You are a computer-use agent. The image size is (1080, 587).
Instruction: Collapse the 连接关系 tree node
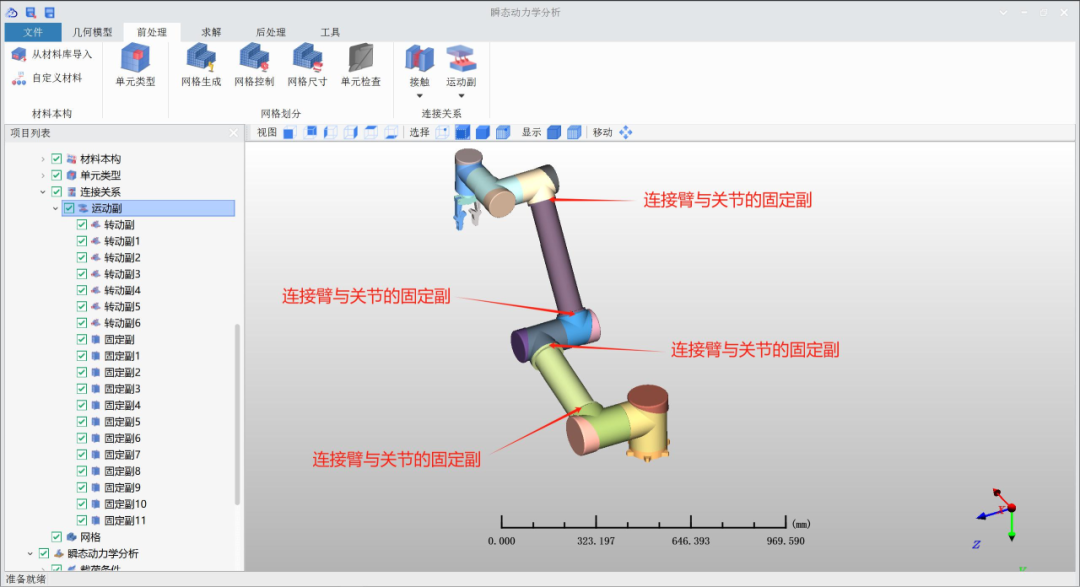(x=43, y=192)
